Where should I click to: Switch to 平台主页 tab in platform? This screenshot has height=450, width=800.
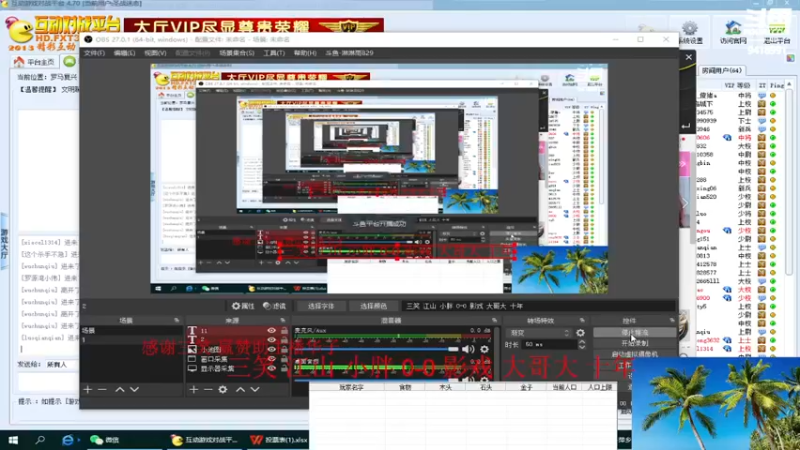[35, 62]
